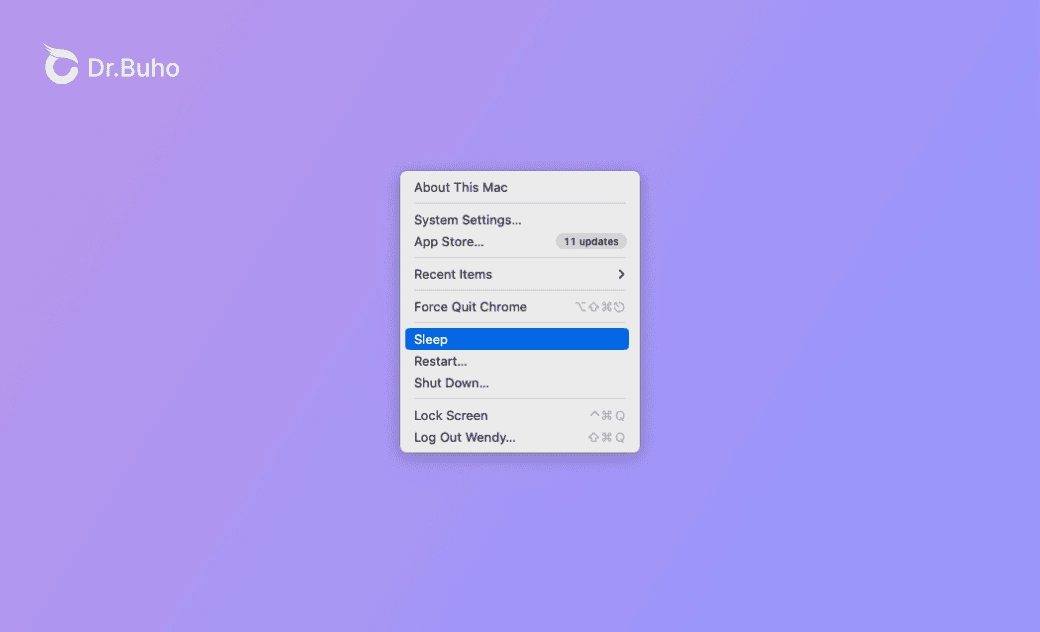Choose Shut Down from the menu

[451, 383]
